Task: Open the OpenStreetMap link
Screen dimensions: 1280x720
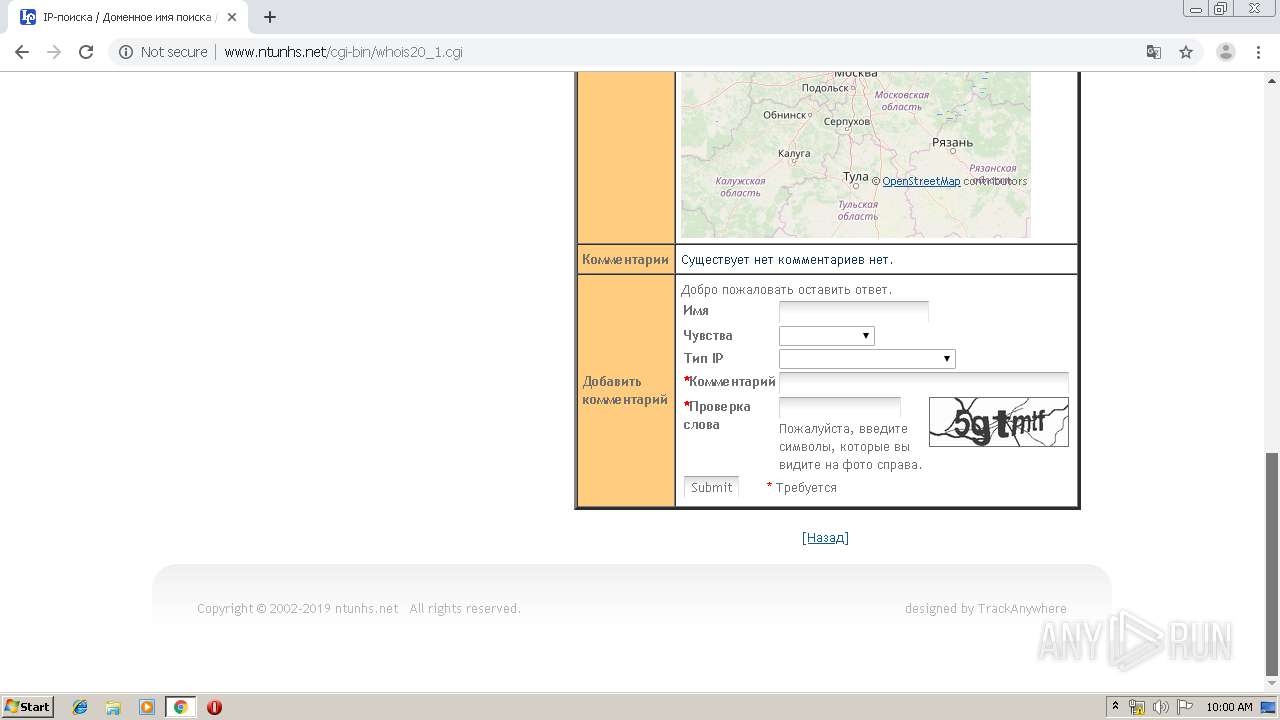Action: [921, 181]
